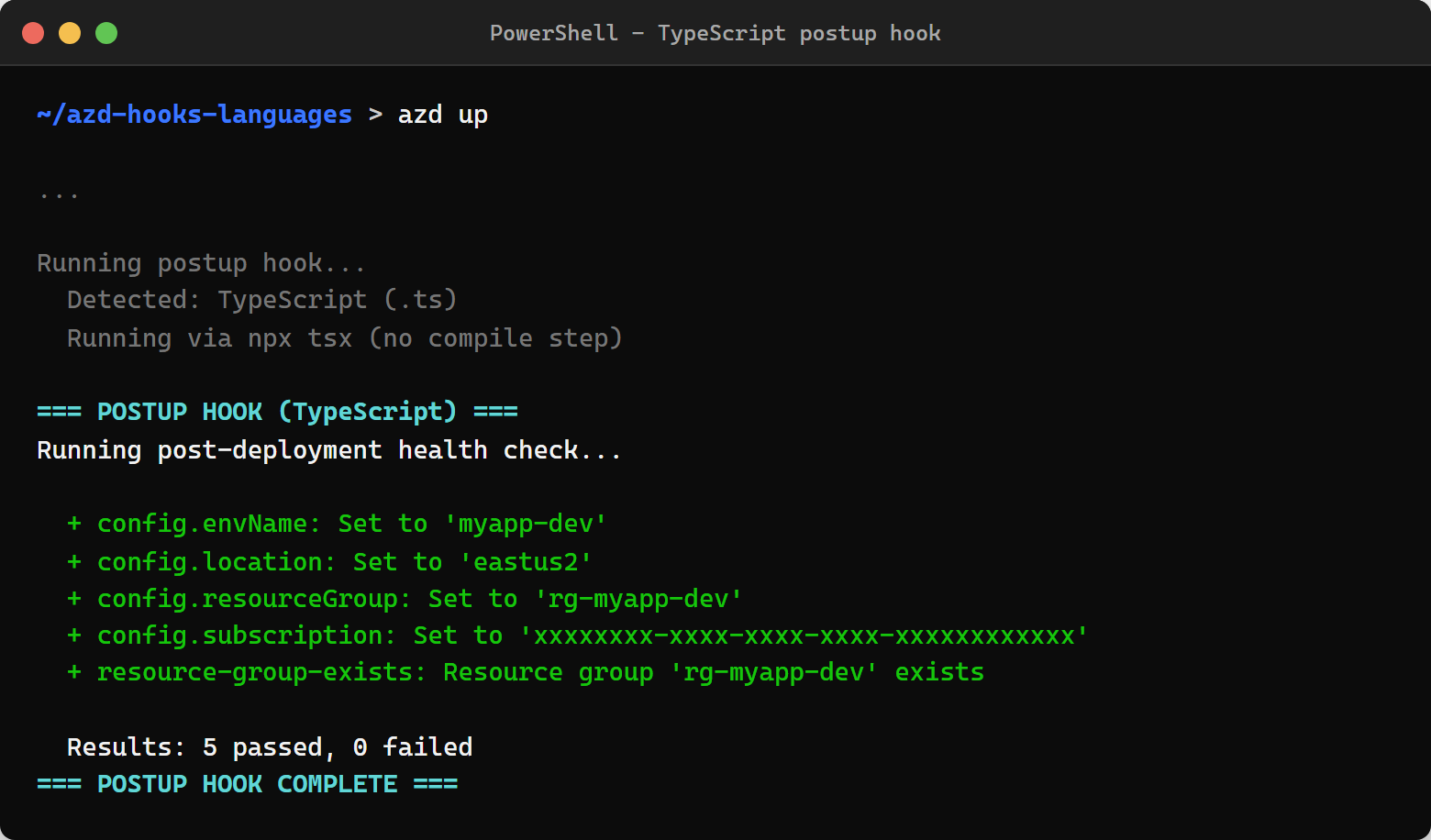Image resolution: width=1431 pixels, height=840 pixels.
Task: Select the blue ~/azd-hooks-languages prompt path
Action: pyautogui.click(x=194, y=114)
